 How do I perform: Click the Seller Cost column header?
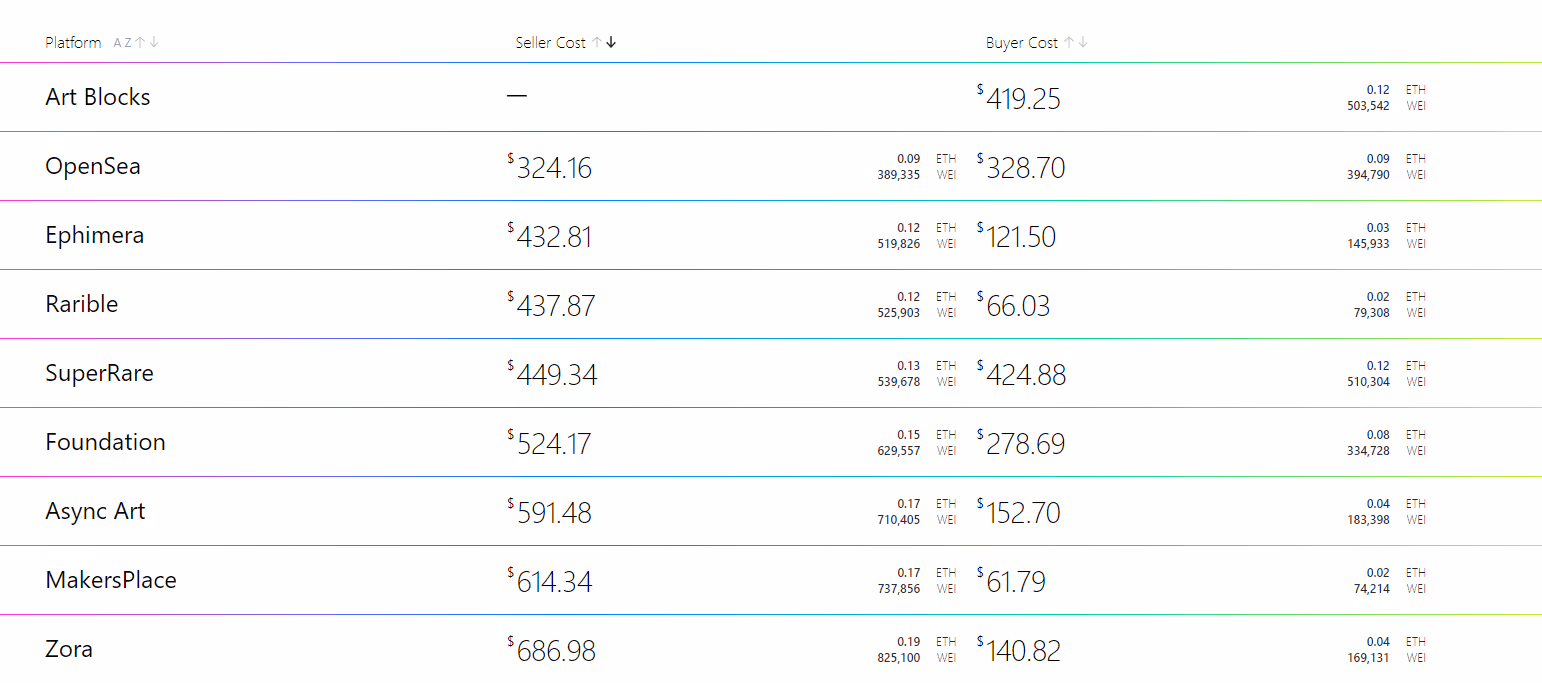[x=550, y=42]
